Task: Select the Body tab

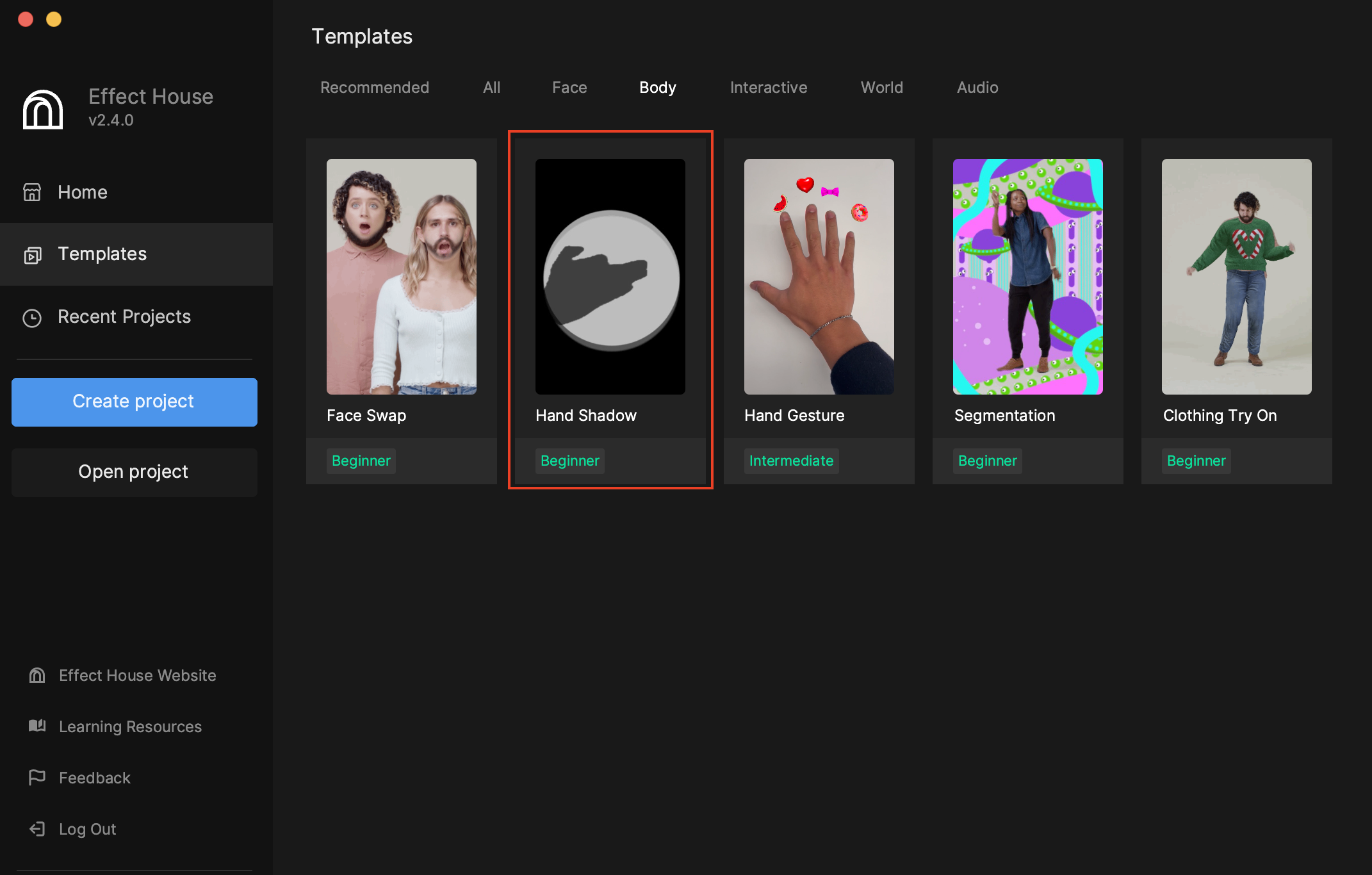Action: [x=658, y=87]
